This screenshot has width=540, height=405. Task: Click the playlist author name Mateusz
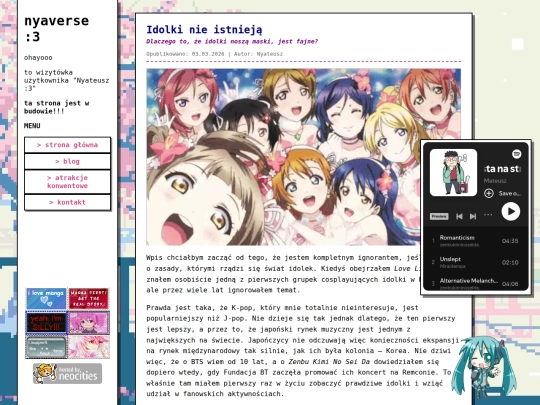[x=495, y=180]
